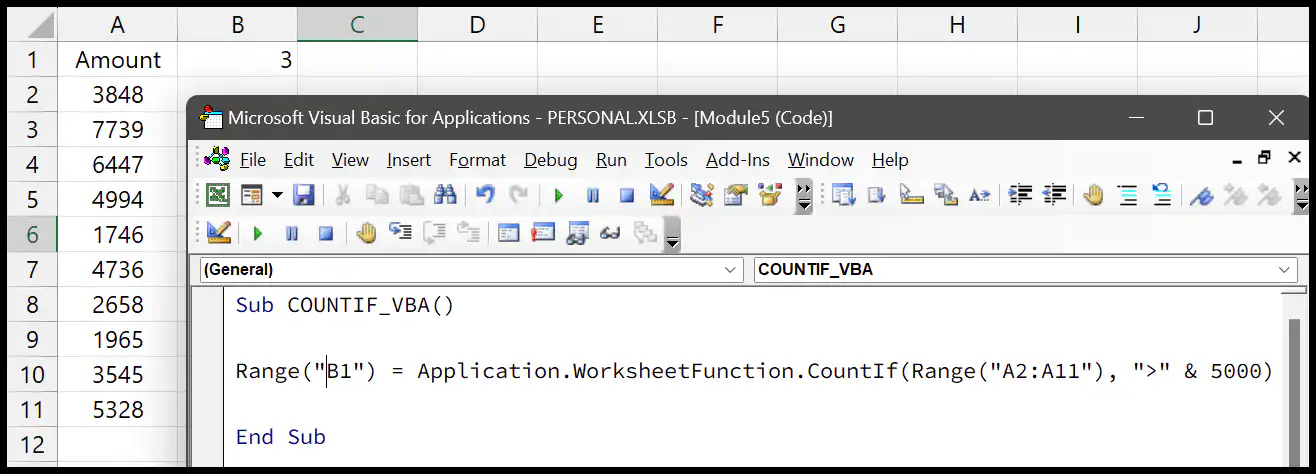1316x474 pixels.
Task: Click Break pause icon in Standard toolbar
Action: tap(592, 196)
